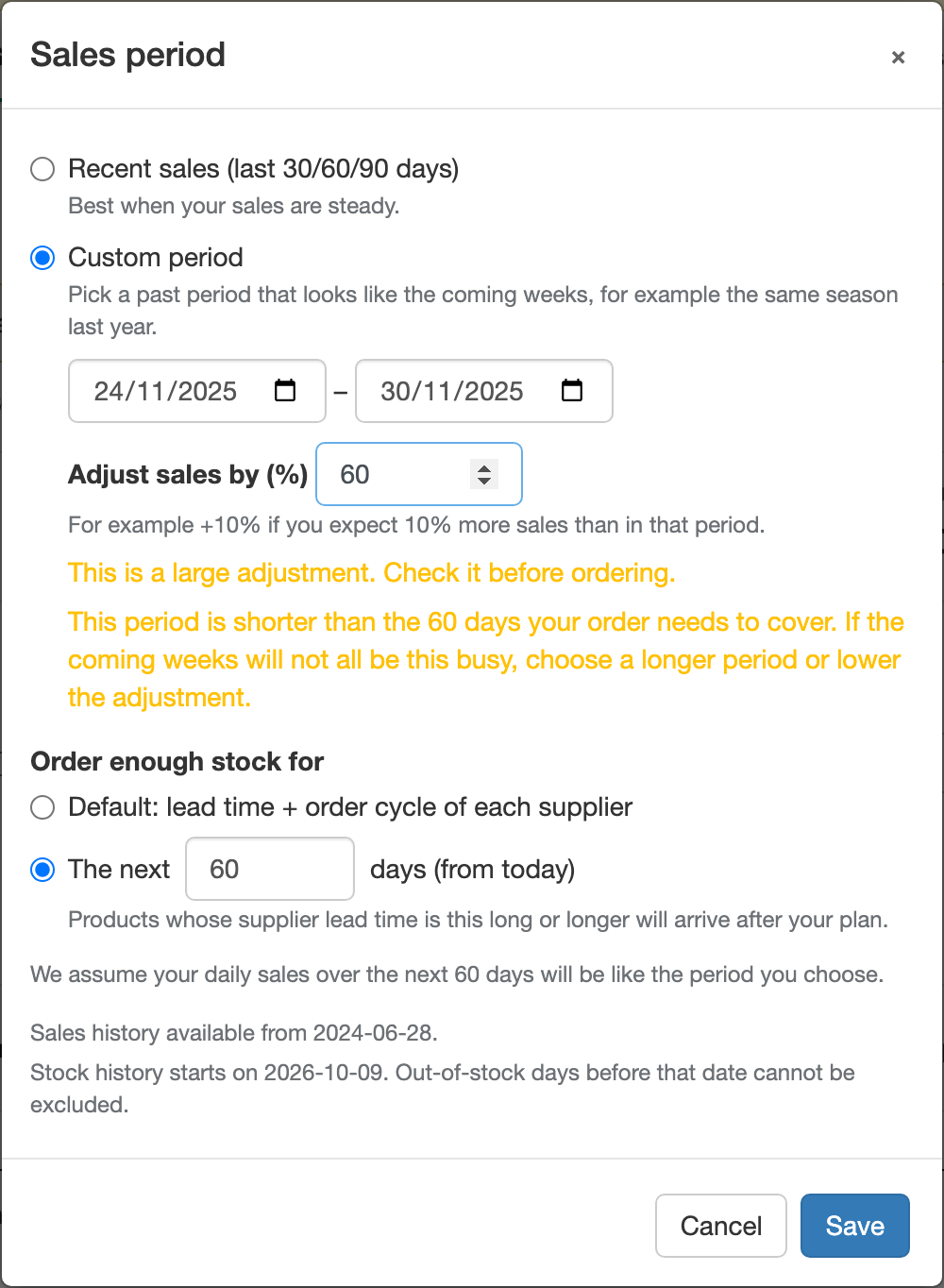The height and width of the screenshot is (1288, 944).
Task: Focus the days-from-today number field
Action: click(x=270, y=869)
